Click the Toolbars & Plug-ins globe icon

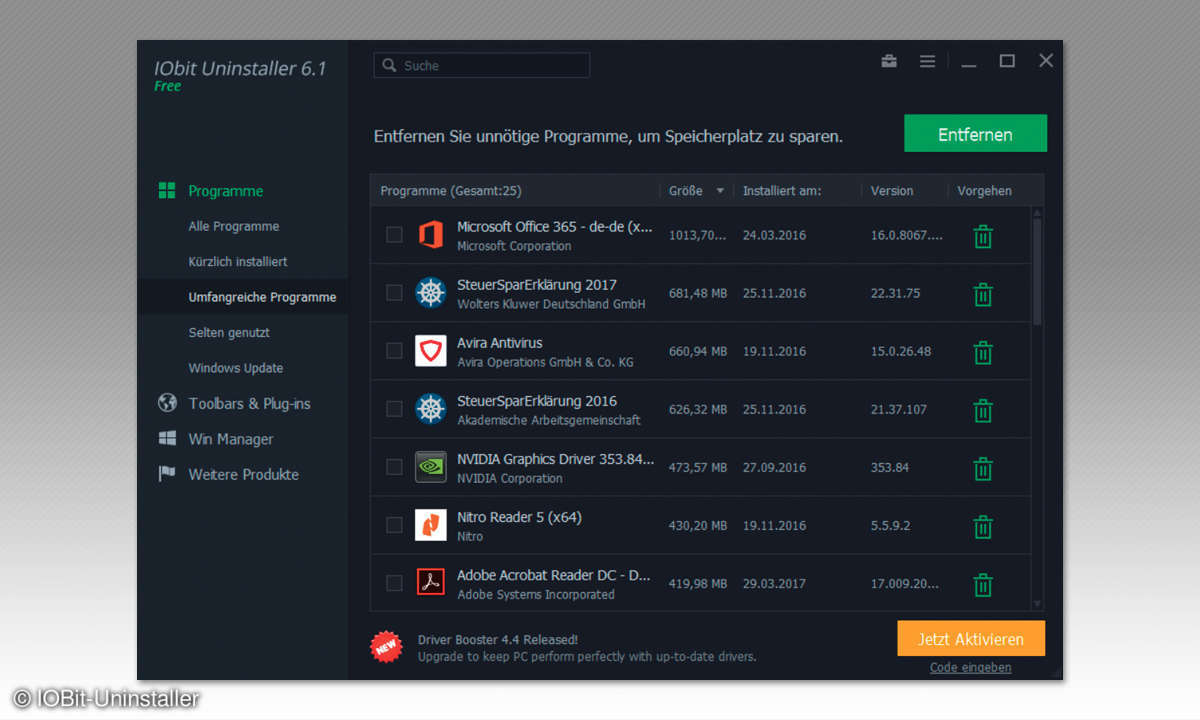click(x=167, y=403)
